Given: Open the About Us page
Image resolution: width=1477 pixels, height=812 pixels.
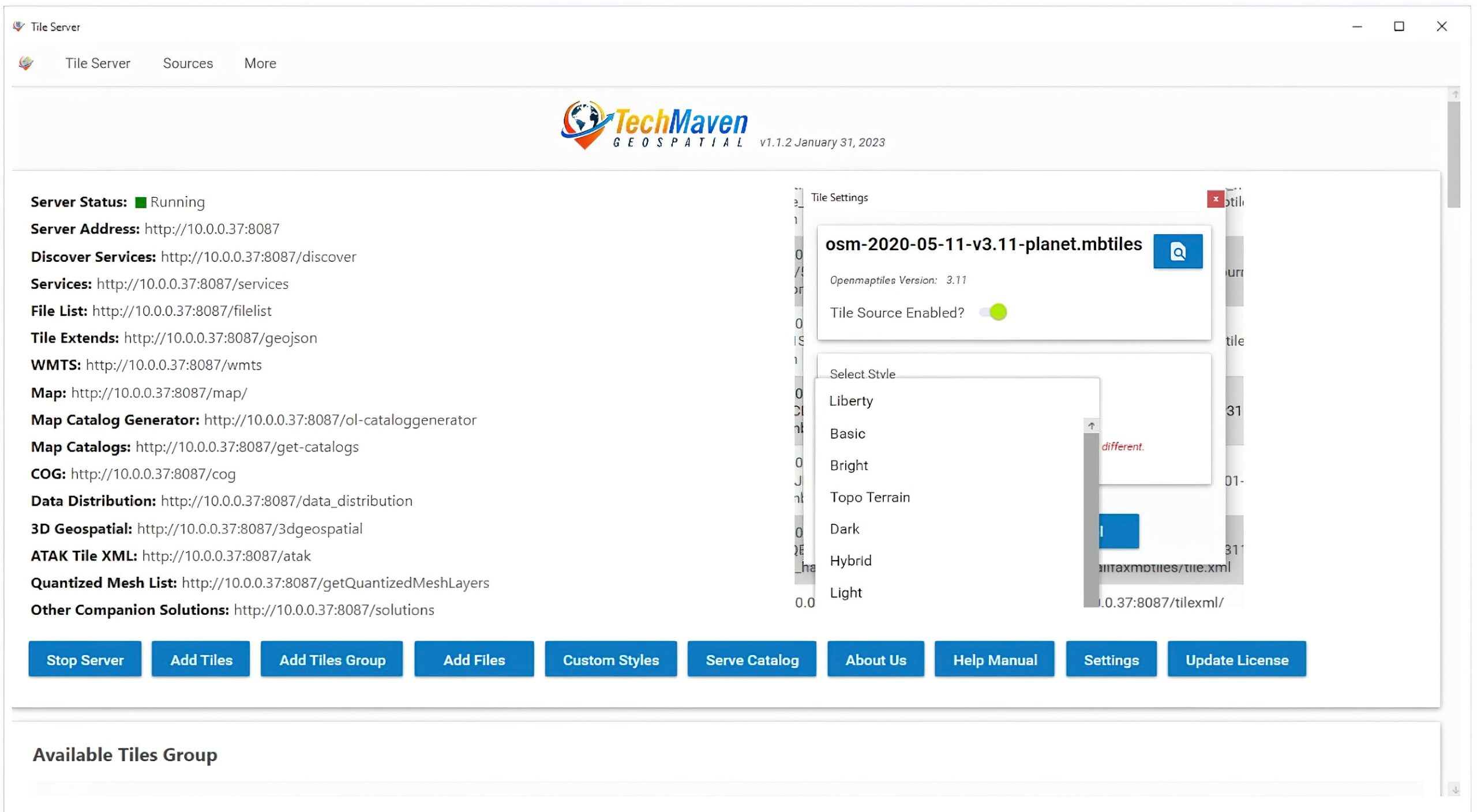Looking at the screenshot, I should click(x=875, y=659).
